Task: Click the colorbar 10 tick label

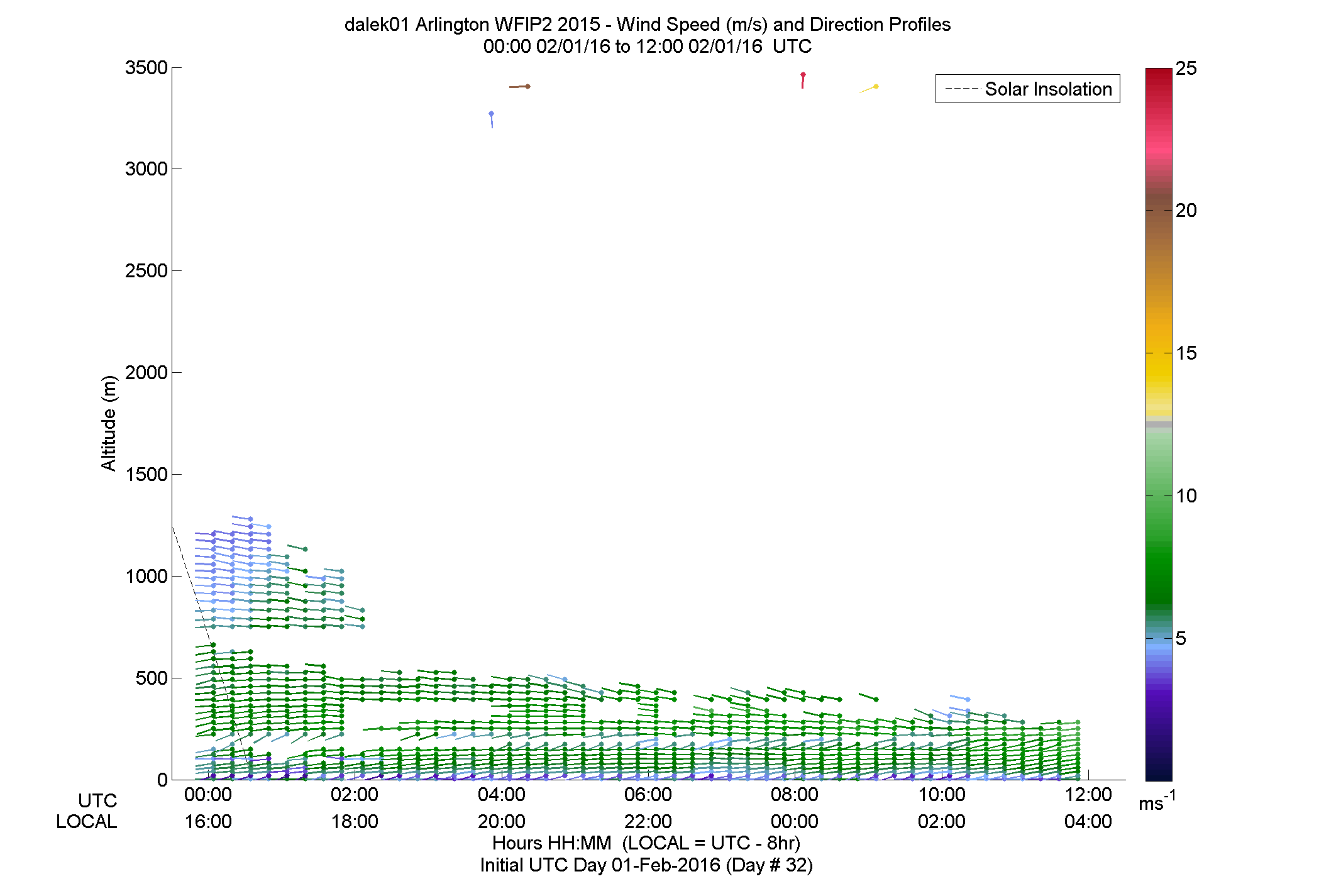Action: (1186, 496)
